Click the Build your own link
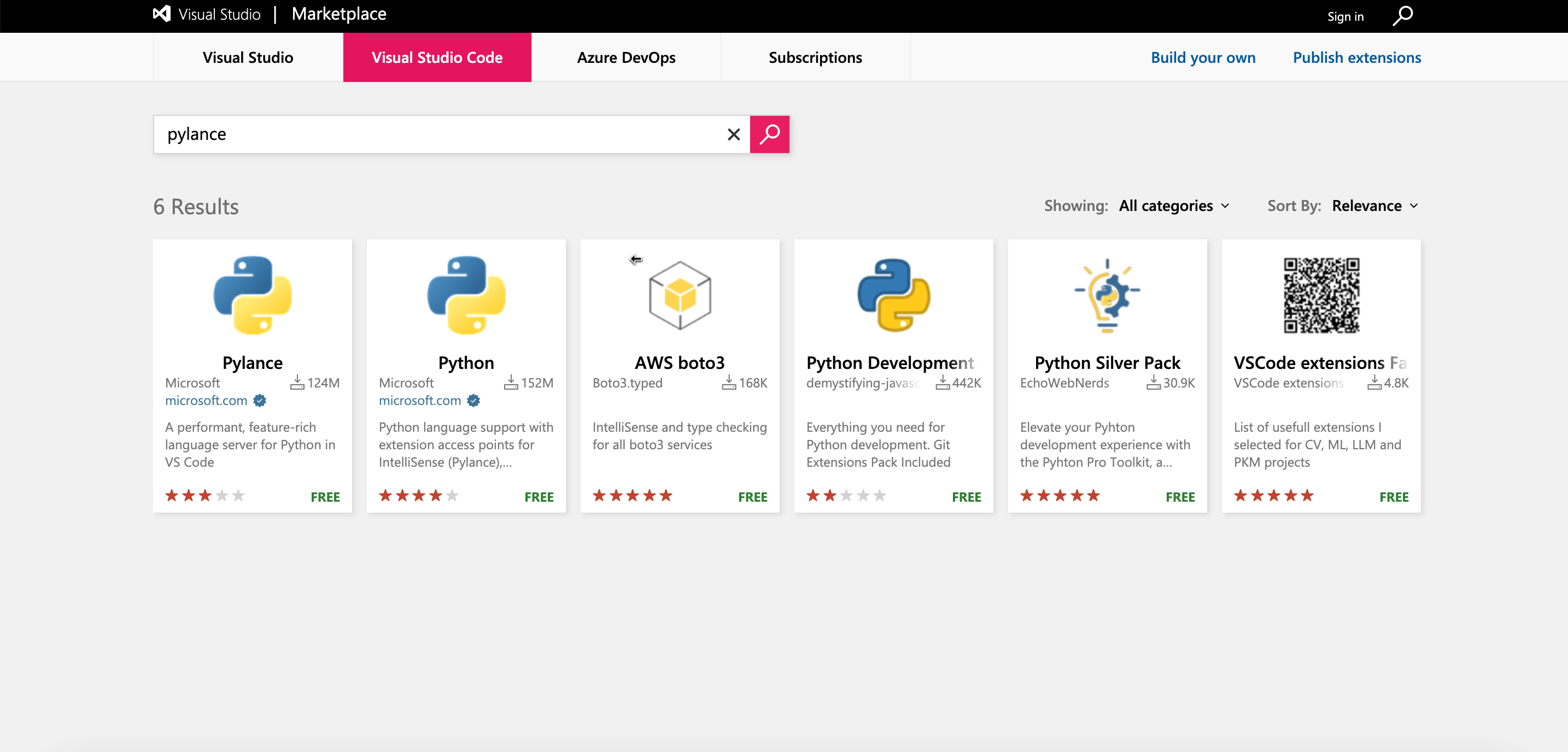This screenshot has width=1568, height=752. click(1203, 57)
